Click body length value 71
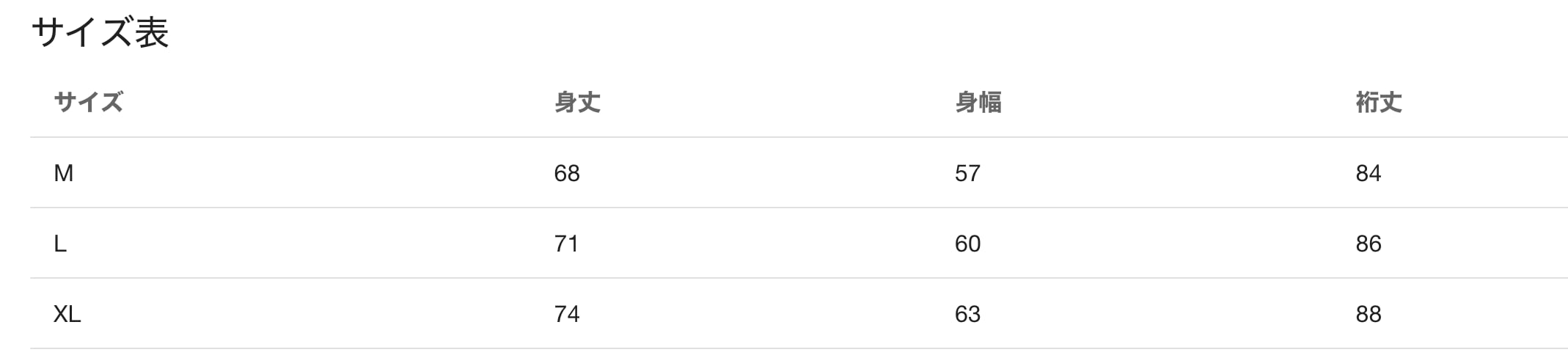The height and width of the screenshot is (355, 1568). point(567,244)
